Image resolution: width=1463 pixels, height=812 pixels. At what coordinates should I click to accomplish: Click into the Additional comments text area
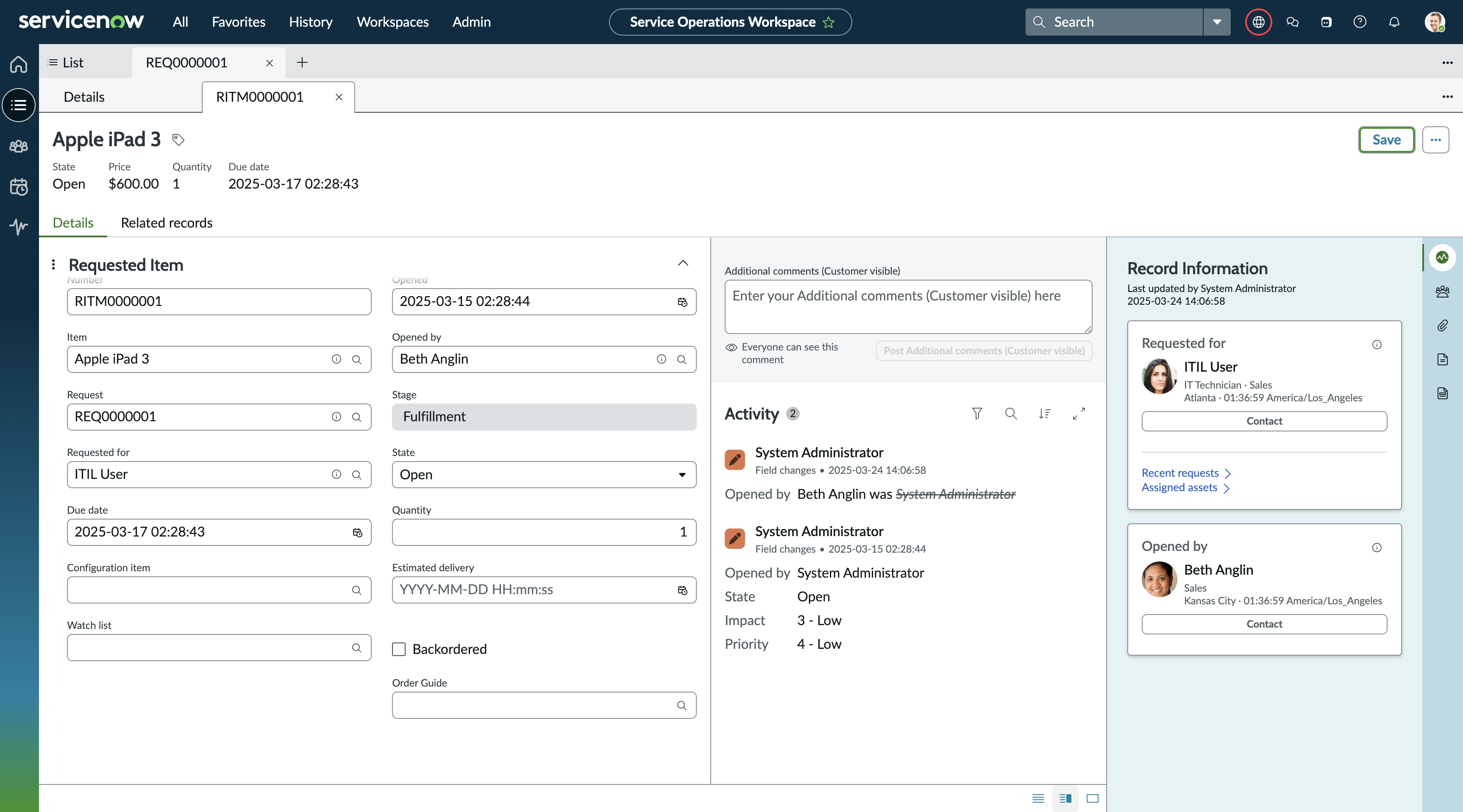(908, 307)
